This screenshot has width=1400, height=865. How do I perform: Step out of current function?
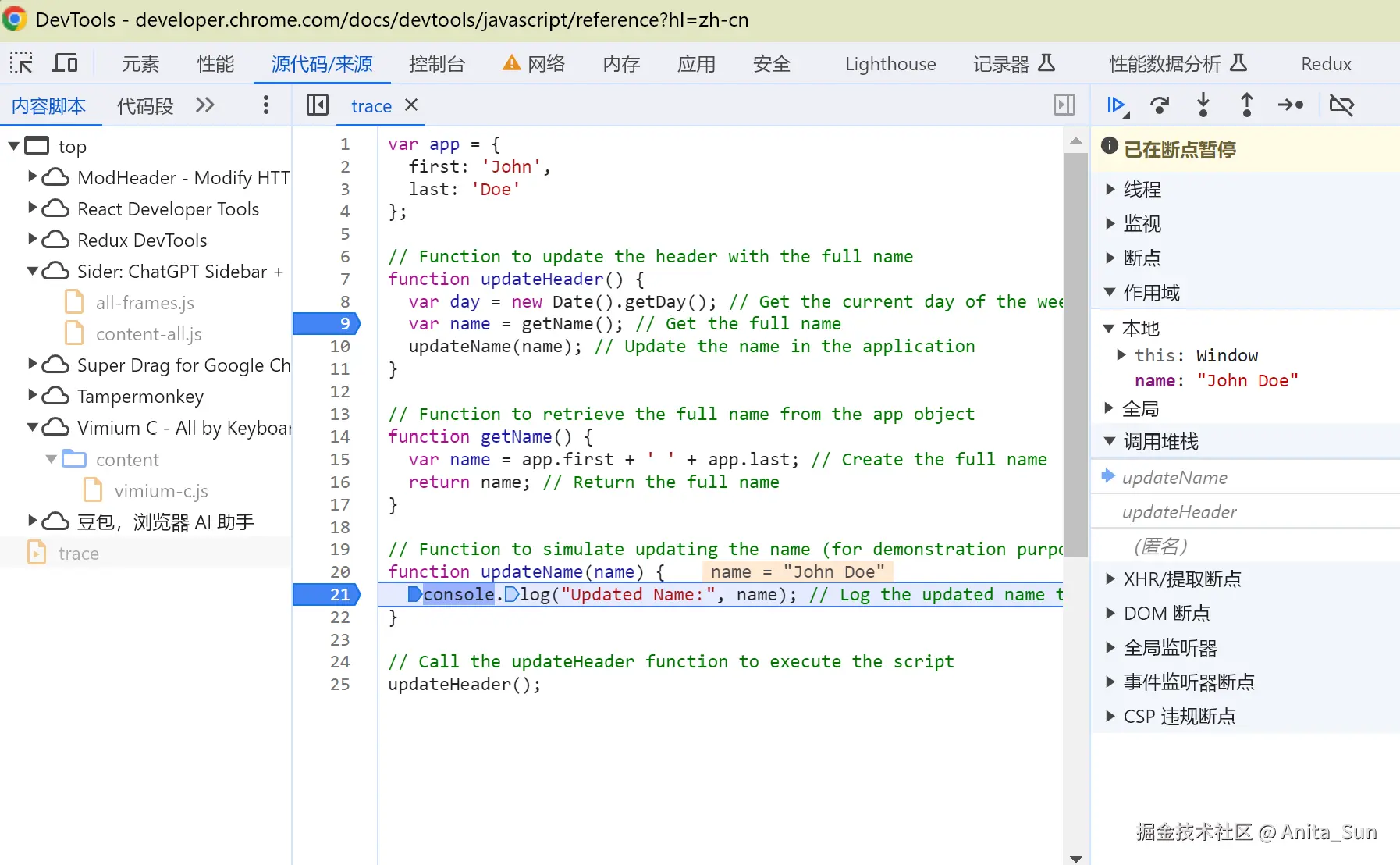(x=1247, y=105)
